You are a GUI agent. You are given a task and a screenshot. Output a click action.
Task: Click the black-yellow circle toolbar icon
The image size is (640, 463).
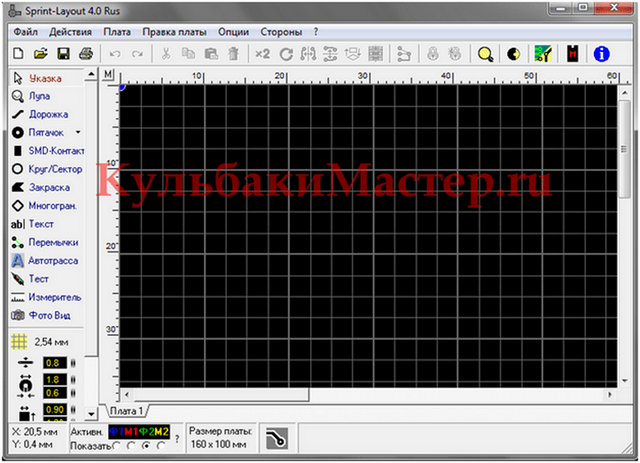tap(513, 53)
